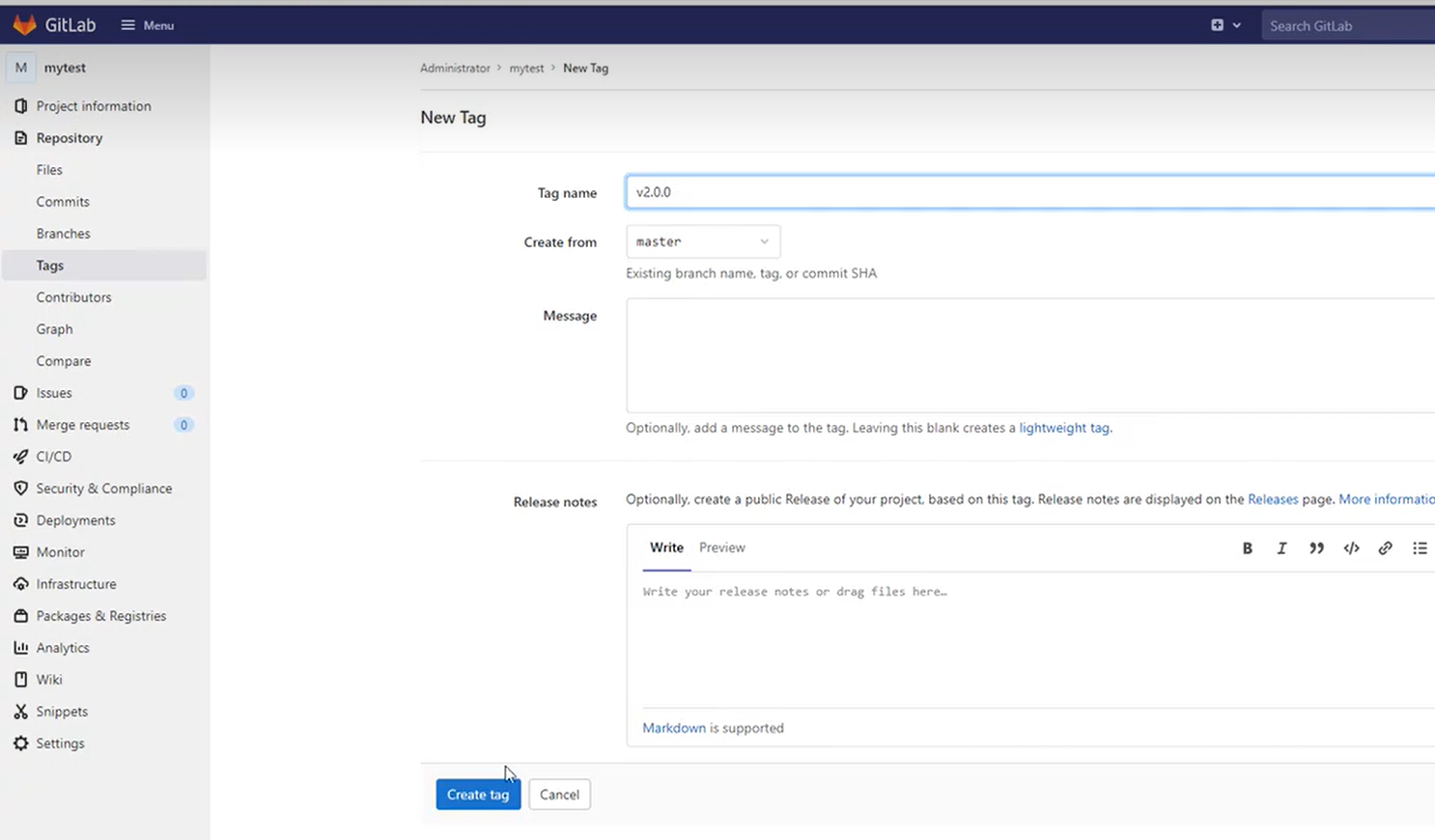
Task: Click the mytest project avatar
Action: [21, 68]
